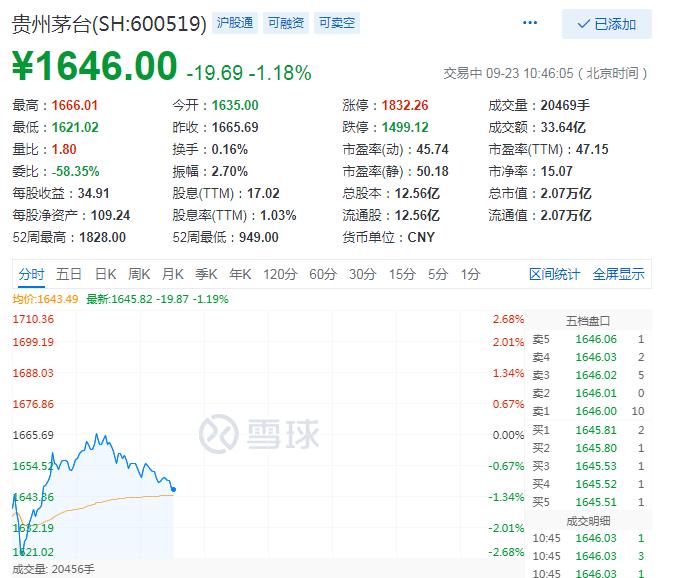Click the 沪股通 tag
This screenshot has width=678, height=578.
tap(235, 22)
